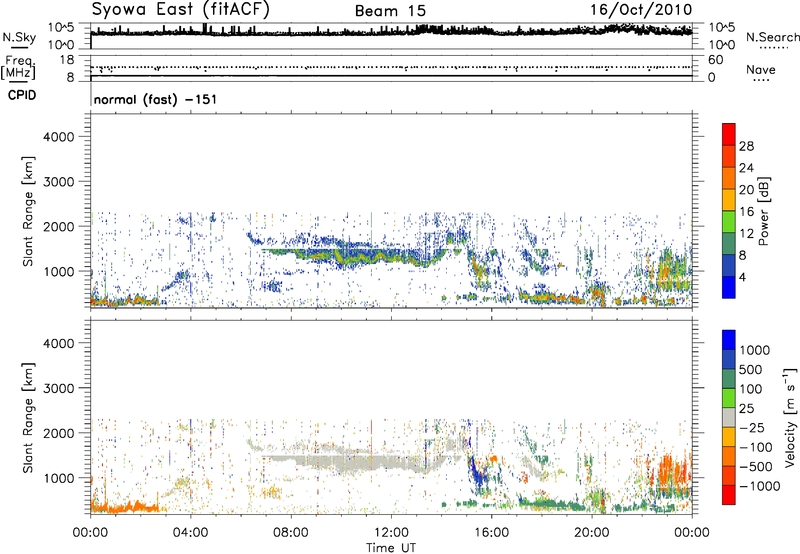This screenshot has height=554, width=800.
Task: Click power colorbar value 4
Action: (742, 277)
